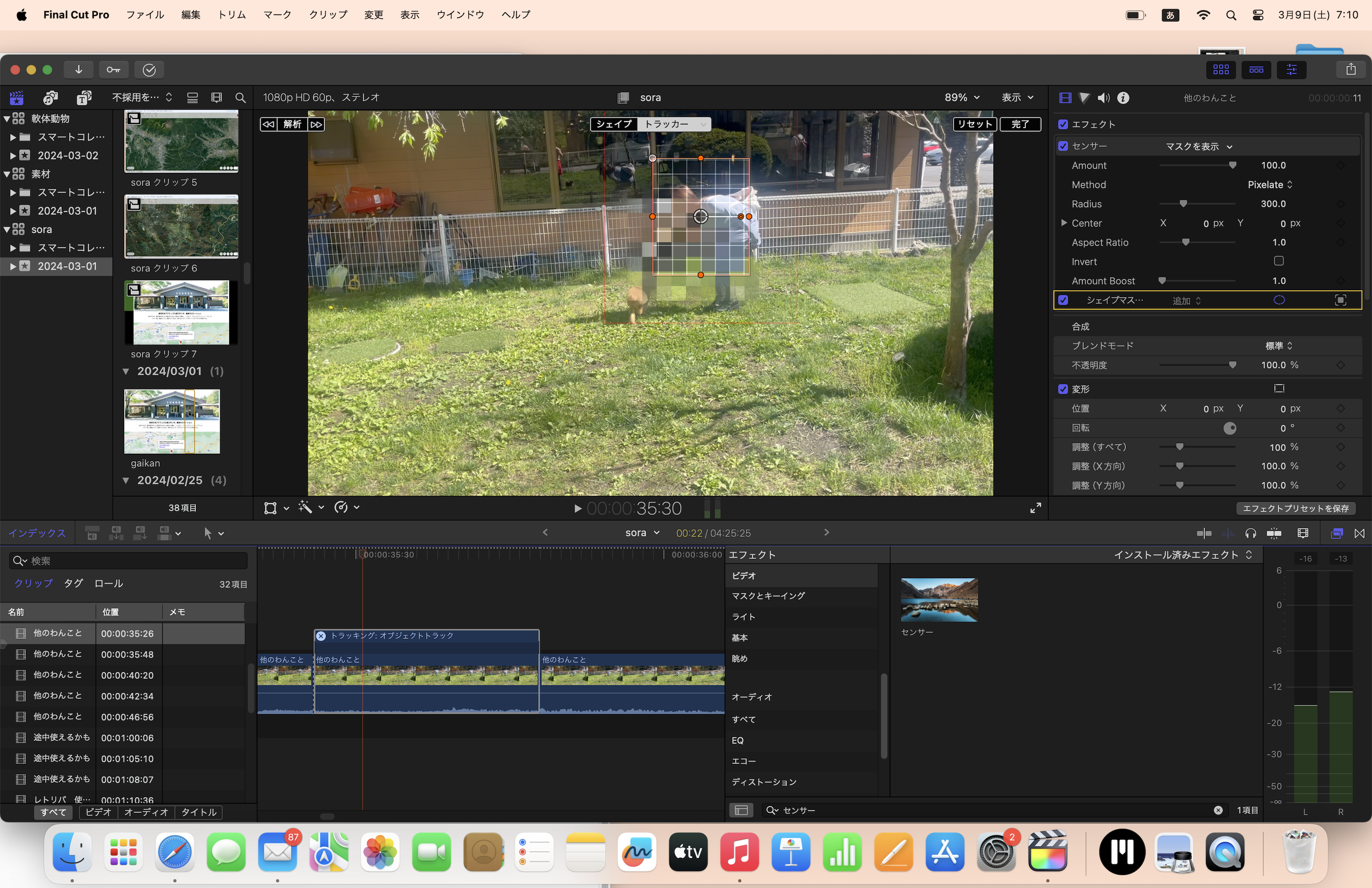Uncheck the 変形 transform checkbox
1372x888 pixels.
pos(1063,389)
